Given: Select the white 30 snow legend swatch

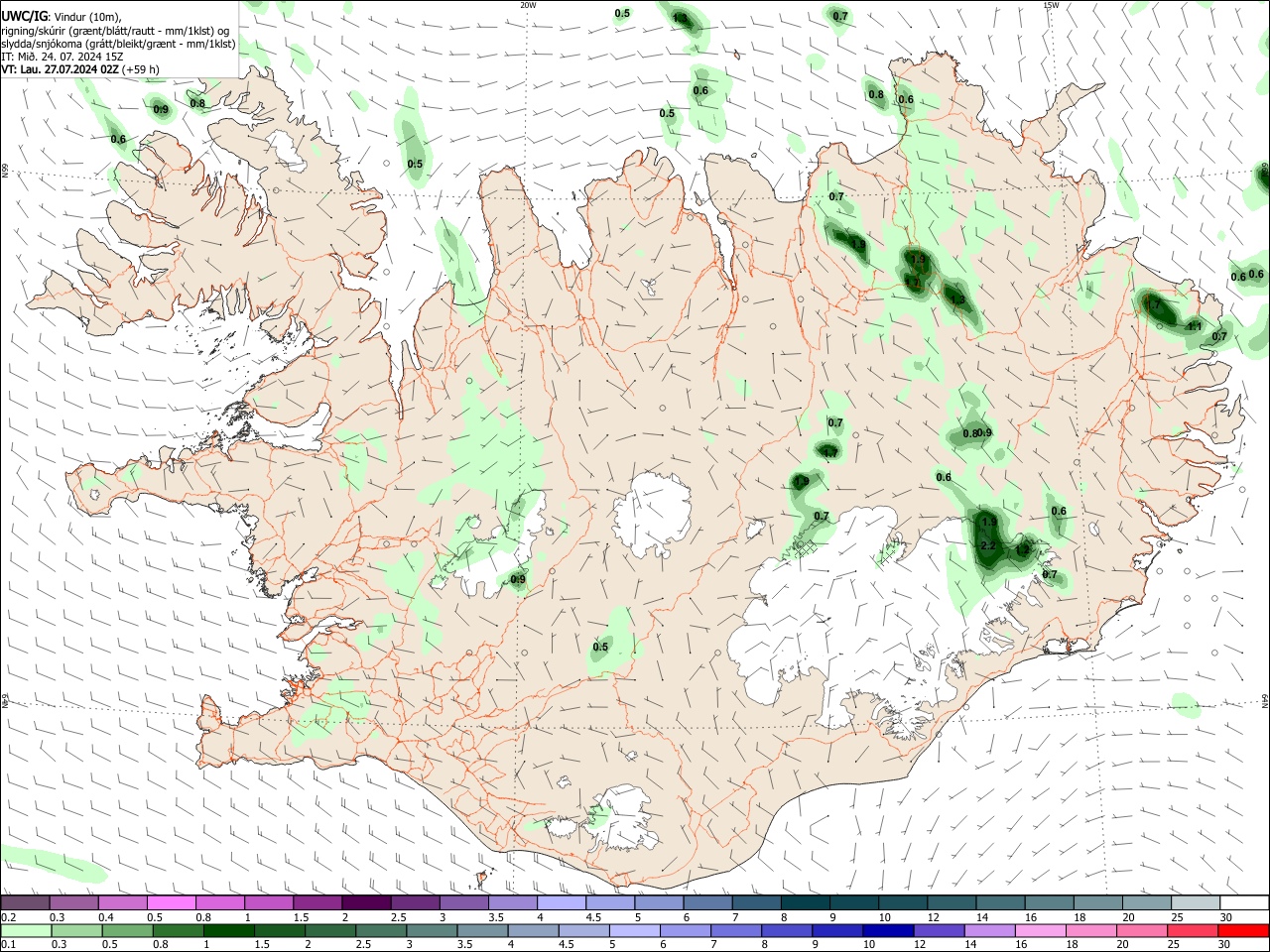Looking at the screenshot, I should pos(1244,902).
